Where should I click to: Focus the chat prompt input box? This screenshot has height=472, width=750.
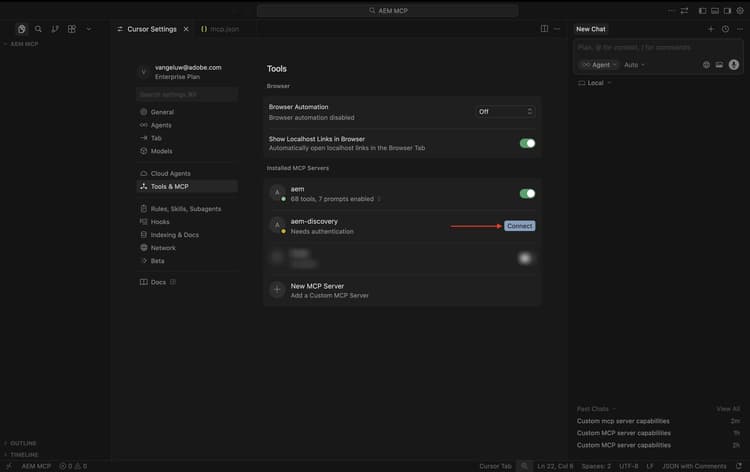[x=658, y=47]
